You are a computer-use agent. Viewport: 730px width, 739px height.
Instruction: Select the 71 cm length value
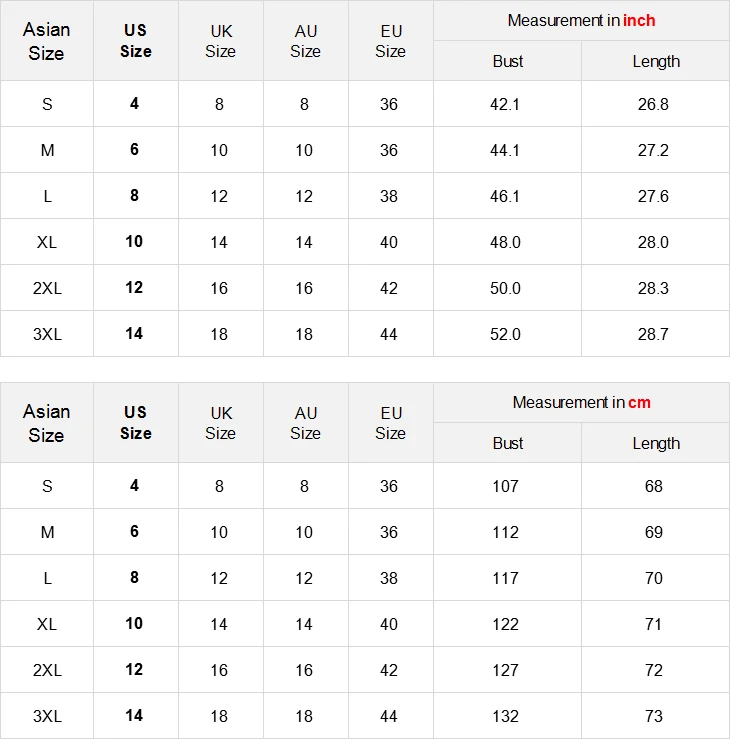coord(654,624)
